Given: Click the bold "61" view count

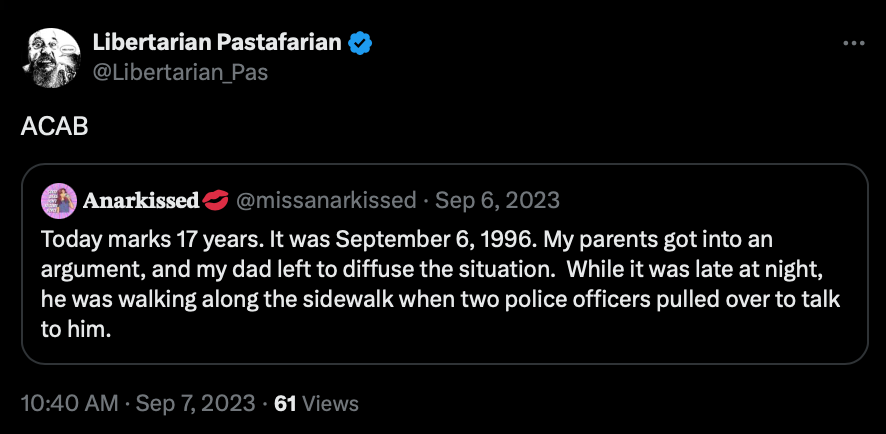Looking at the screenshot, I should pyautogui.click(x=285, y=404).
